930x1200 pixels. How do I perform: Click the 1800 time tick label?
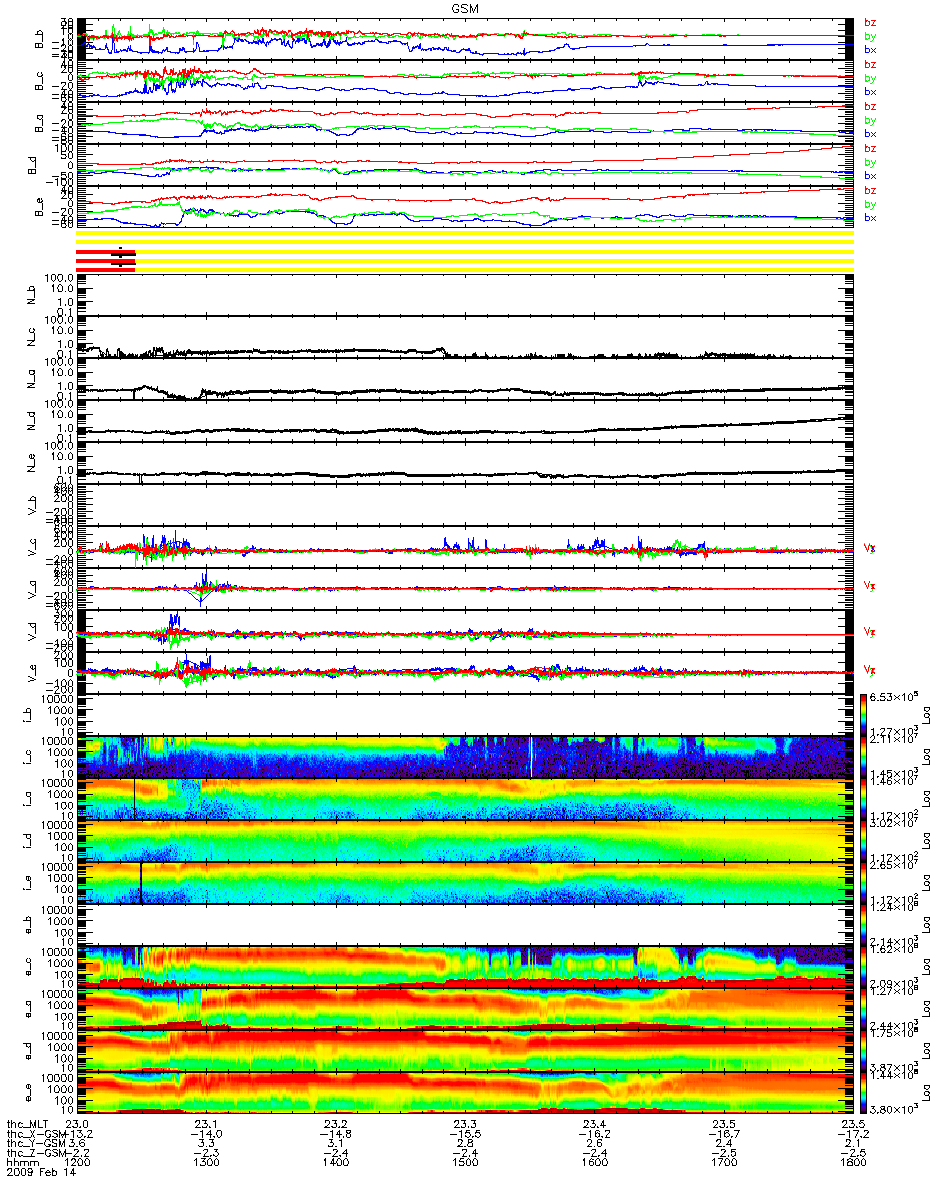coord(852,1164)
